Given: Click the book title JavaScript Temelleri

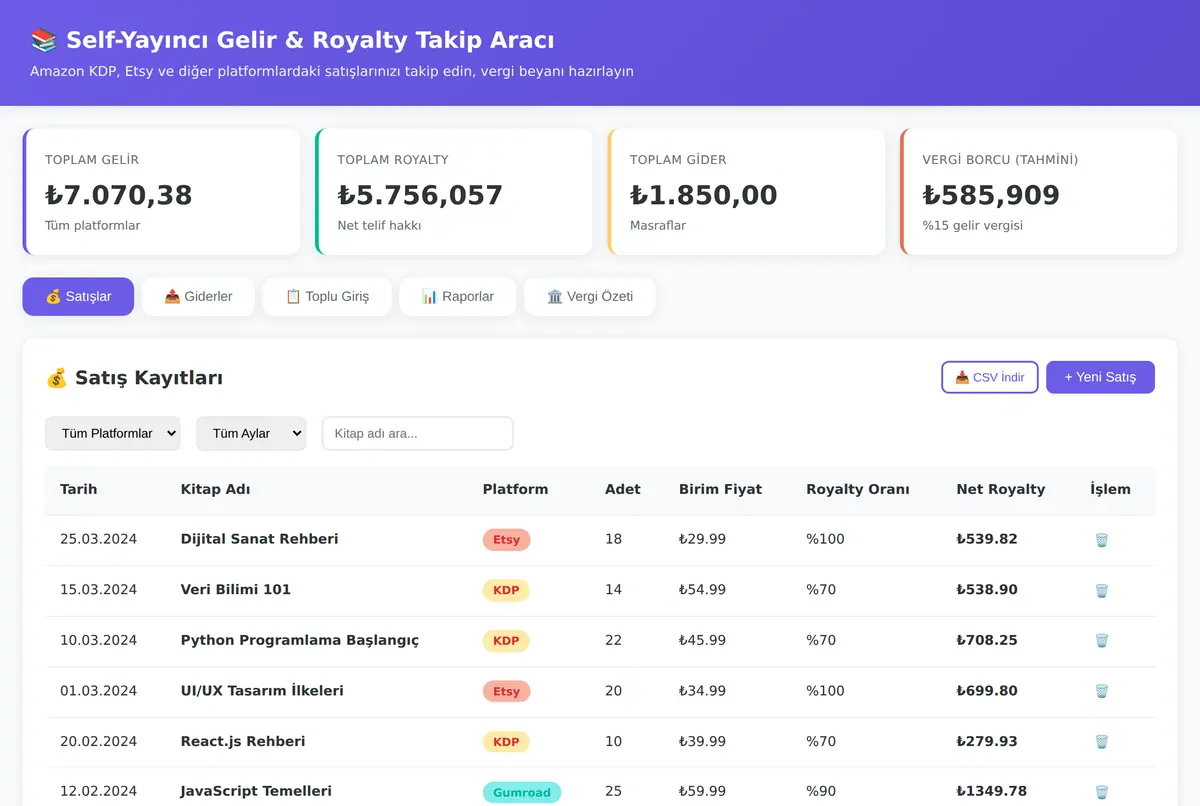Looking at the screenshot, I should (x=256, y=791).
